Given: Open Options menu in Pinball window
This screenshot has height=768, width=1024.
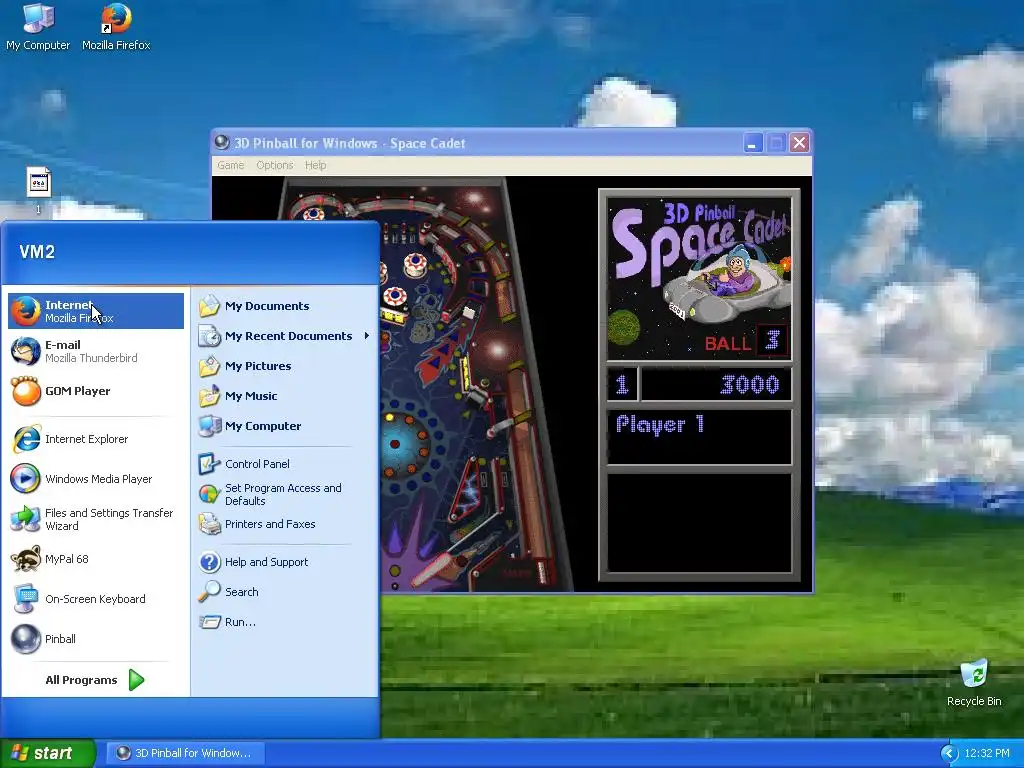Looking at the screenshot, I should pyautogui.click(x=274, y=165).
